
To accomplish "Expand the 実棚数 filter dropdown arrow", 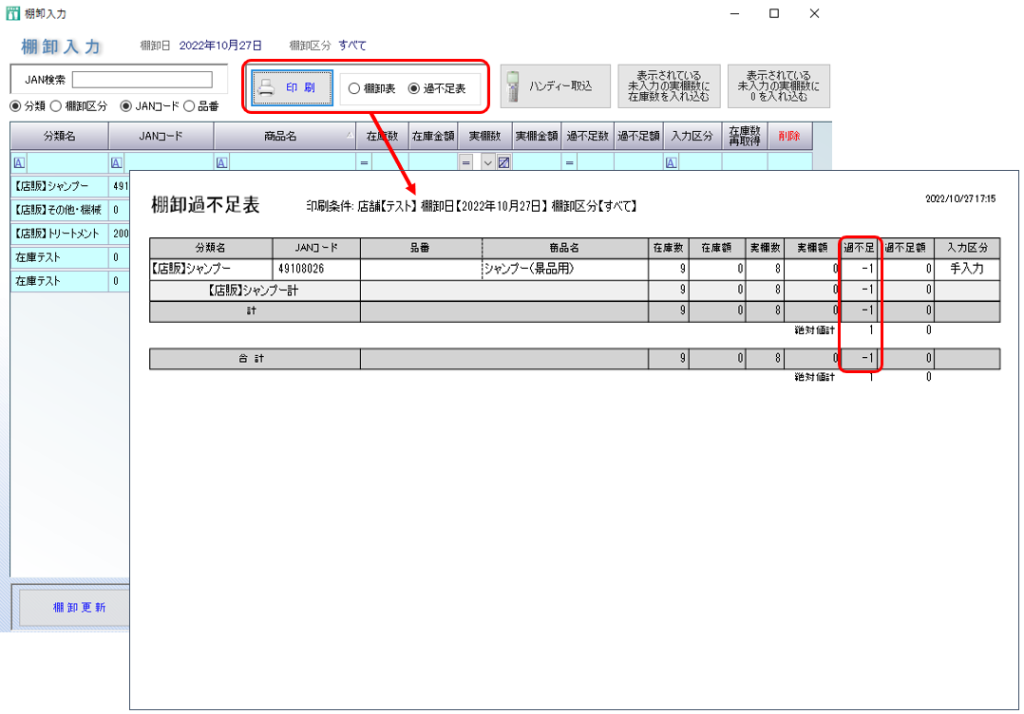I will [488, 163].
